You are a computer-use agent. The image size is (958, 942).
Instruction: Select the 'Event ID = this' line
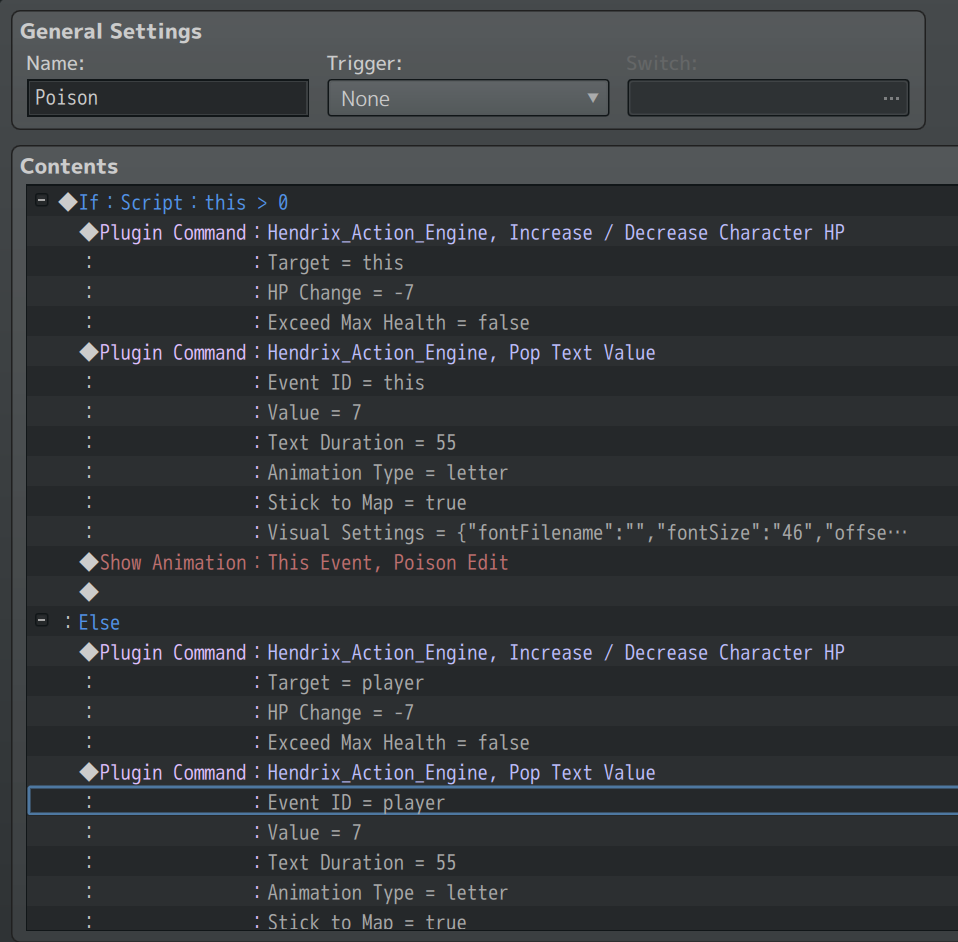[x=492, y=382]
